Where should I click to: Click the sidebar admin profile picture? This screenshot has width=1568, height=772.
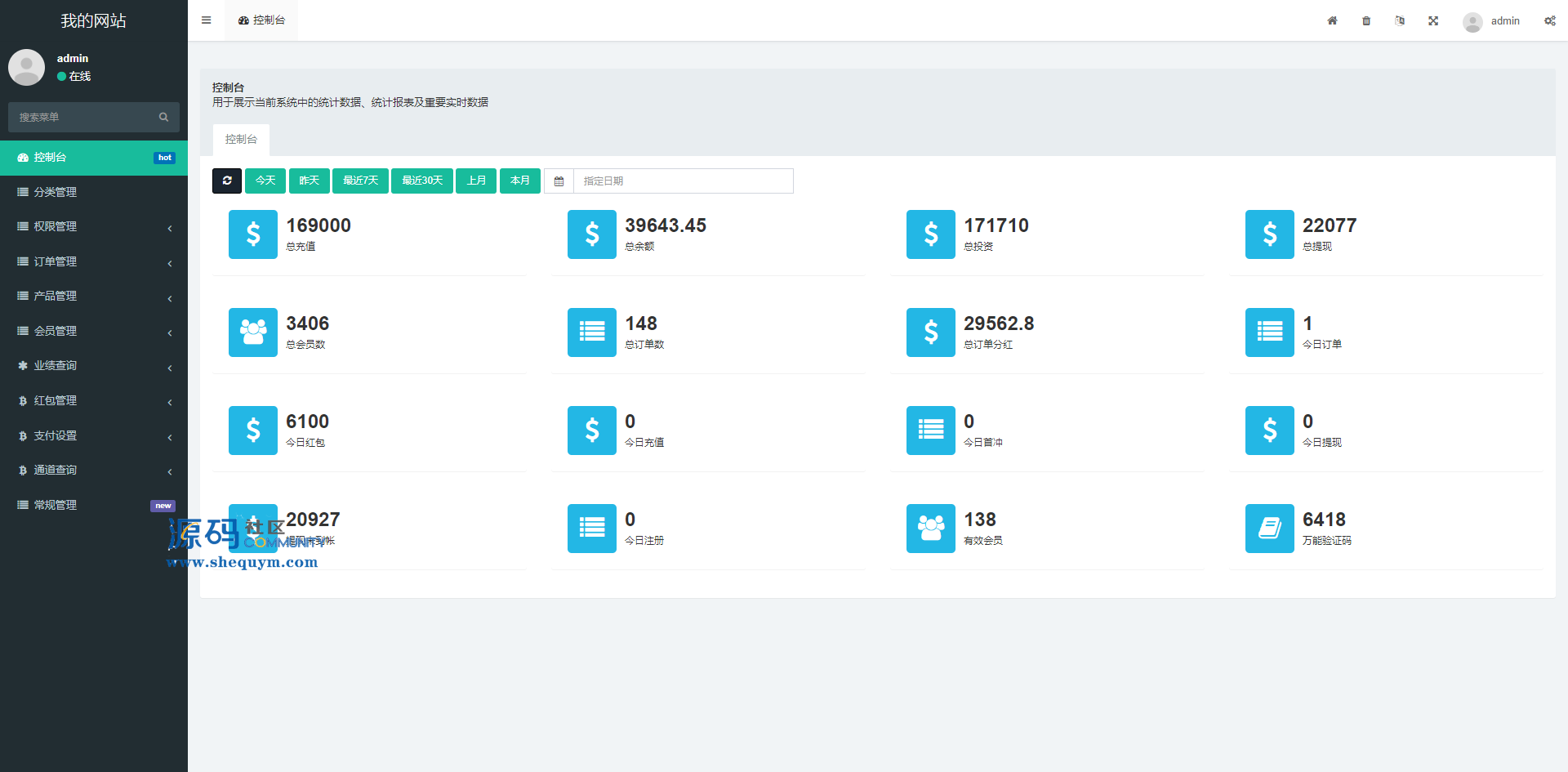point(26,67)
